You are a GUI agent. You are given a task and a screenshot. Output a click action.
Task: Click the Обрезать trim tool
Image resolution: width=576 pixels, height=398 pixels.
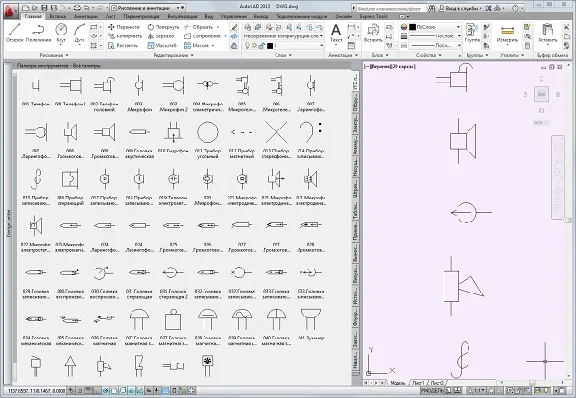pos(199,27)
